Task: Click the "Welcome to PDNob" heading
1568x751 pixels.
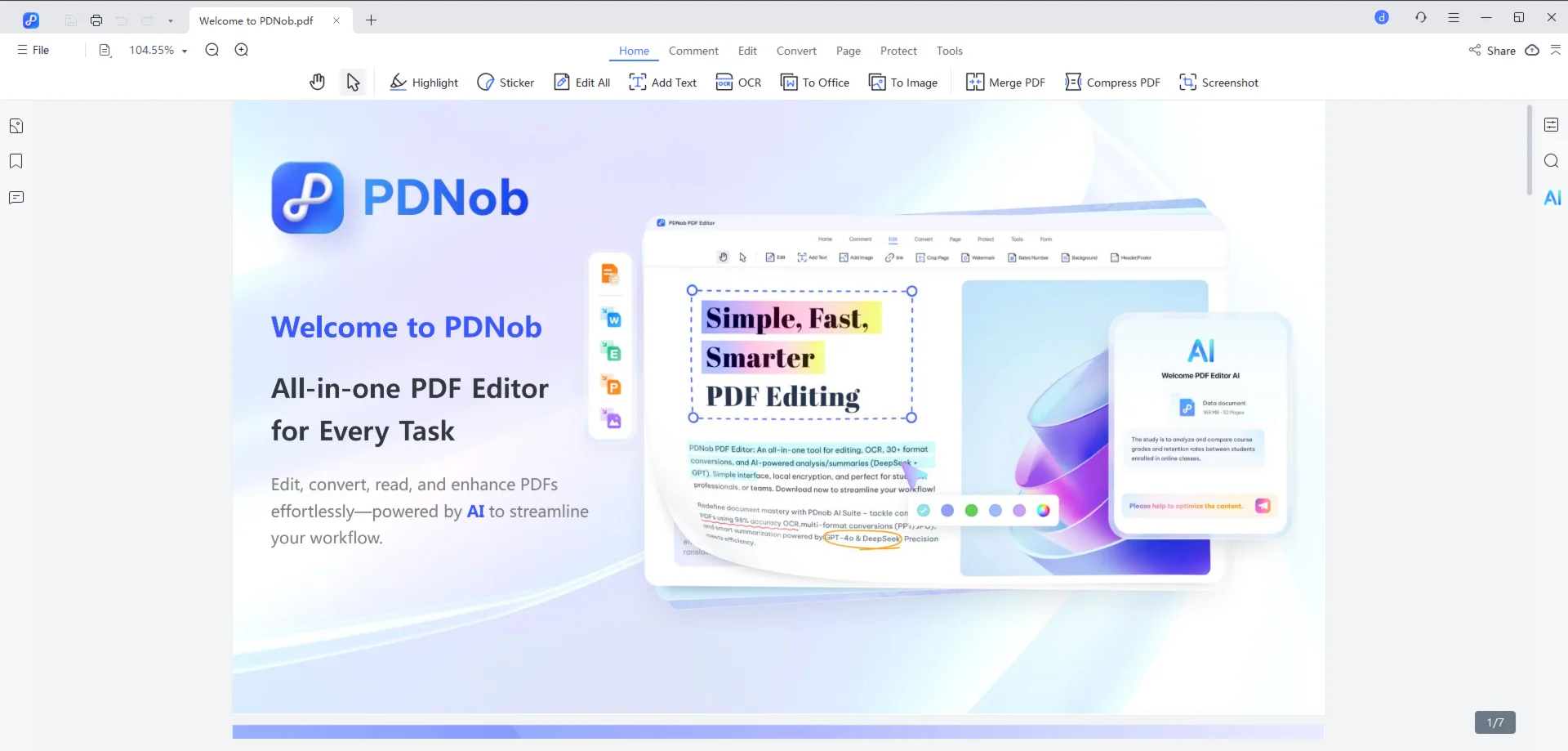Action: pos(407,327)
